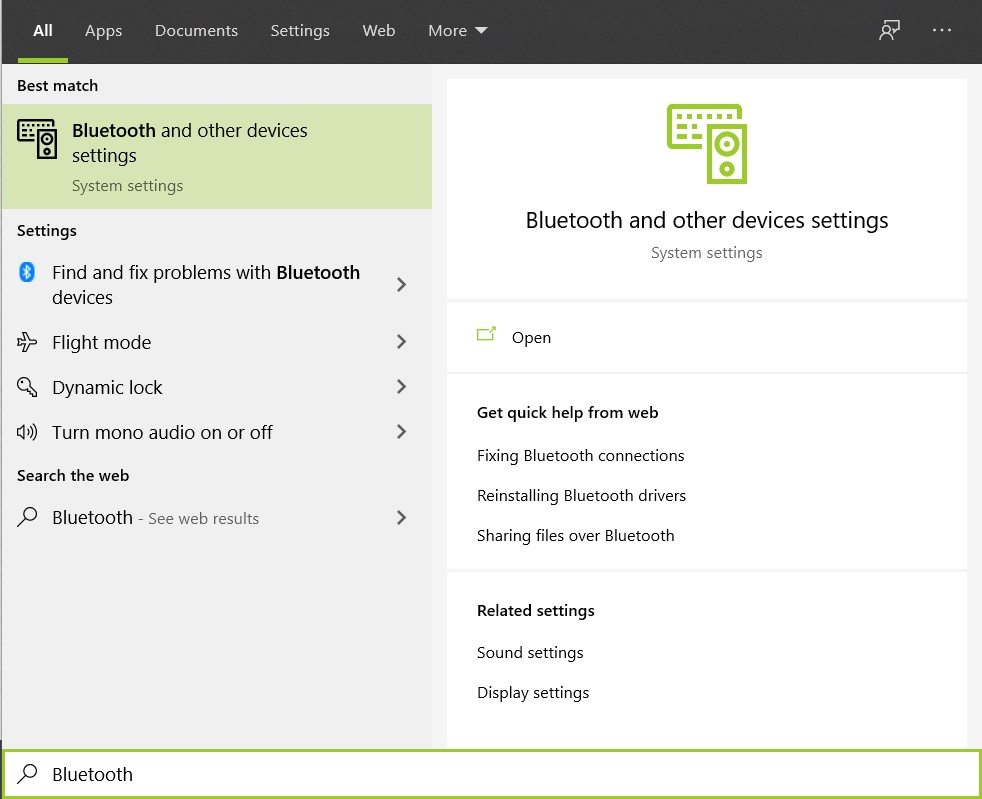The width and height of the screenshot is (982, 799).
Task: Click the magnifier icon in the search box
Action: pos(28,774)
